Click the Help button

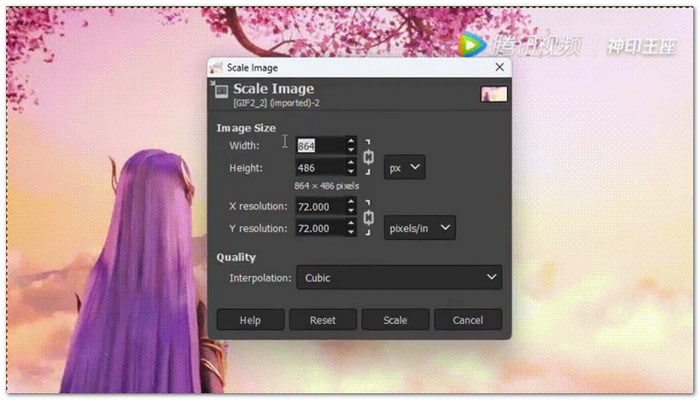(x=250, y=320)
